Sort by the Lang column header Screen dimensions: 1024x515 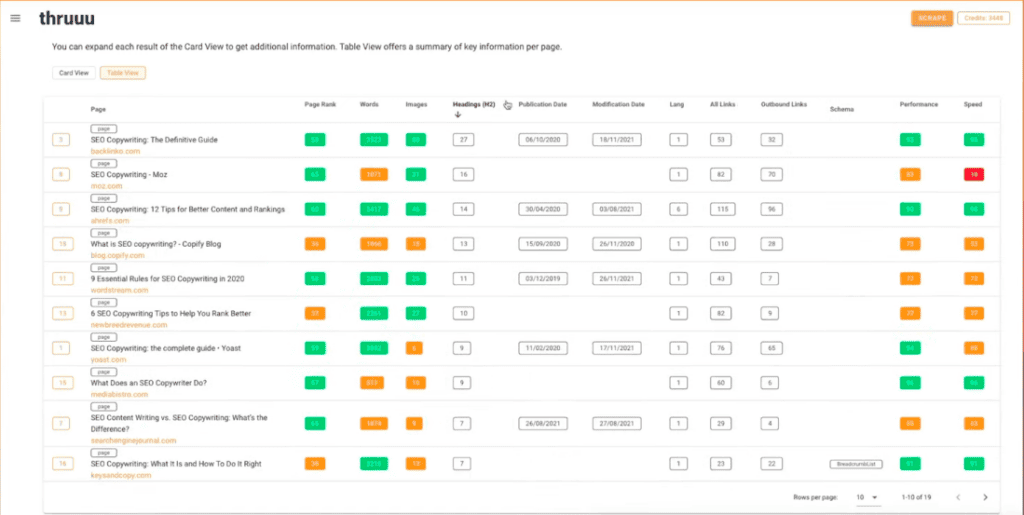tap(677, 104)
